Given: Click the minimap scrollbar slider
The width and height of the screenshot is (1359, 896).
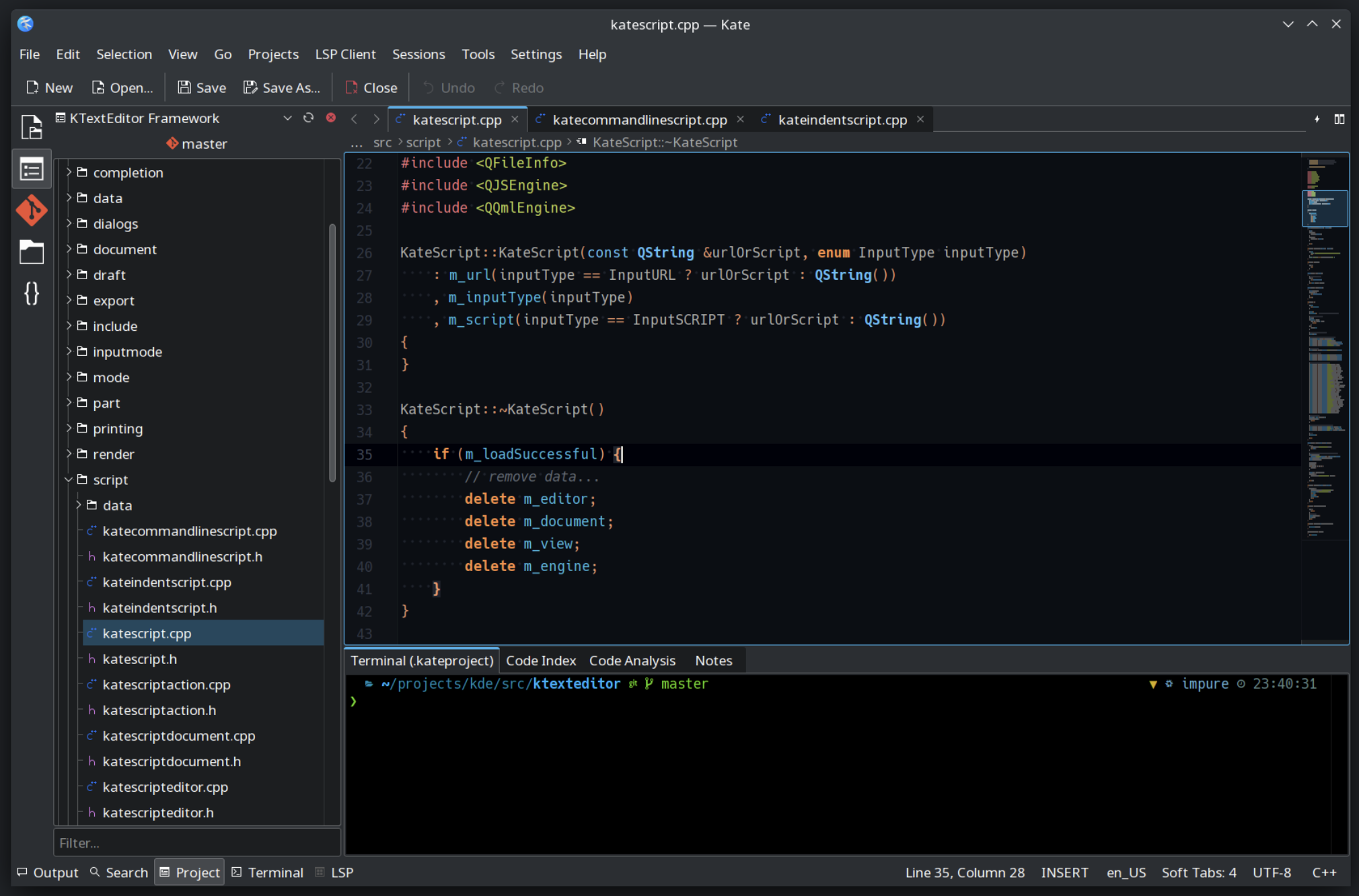Looking at the screenshot, I should coord(1324,209).
